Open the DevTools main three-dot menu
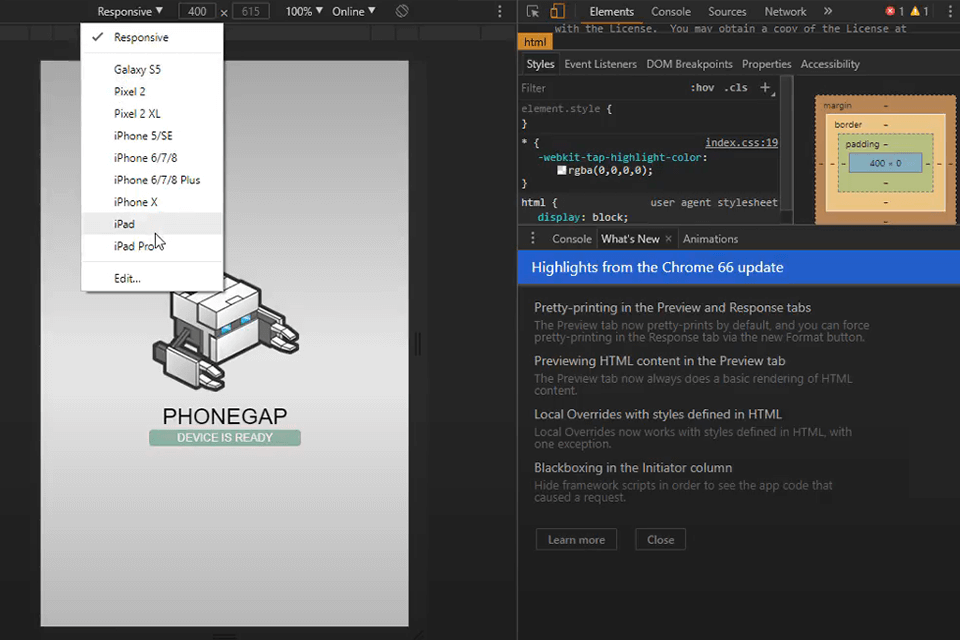 tap(950, 11)
